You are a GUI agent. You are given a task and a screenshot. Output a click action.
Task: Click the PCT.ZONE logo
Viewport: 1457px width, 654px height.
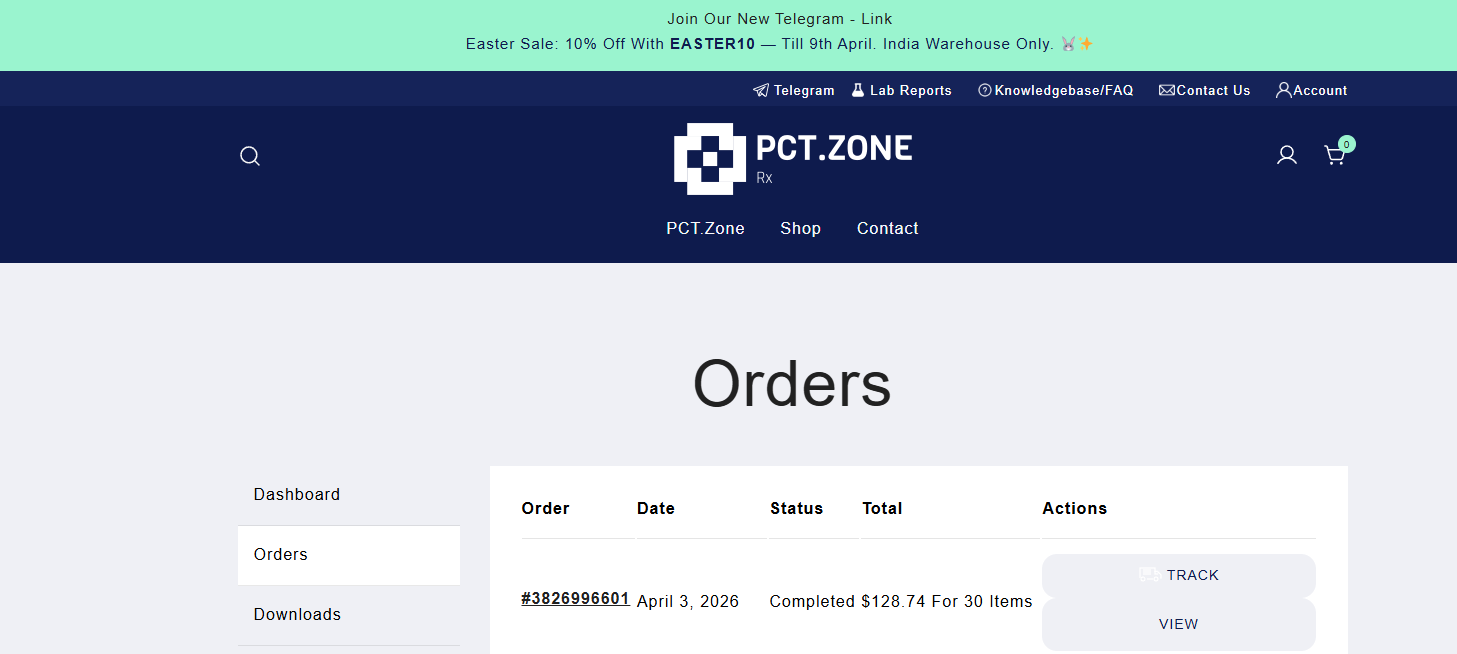pos(792,158)
